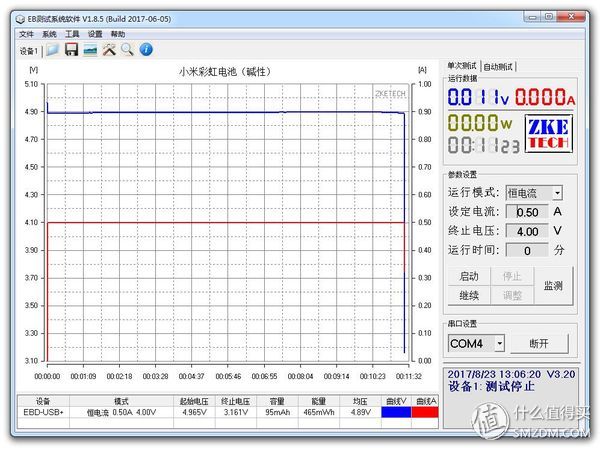Click the voltage readout display in 运行数据

(x=478, y=97)
